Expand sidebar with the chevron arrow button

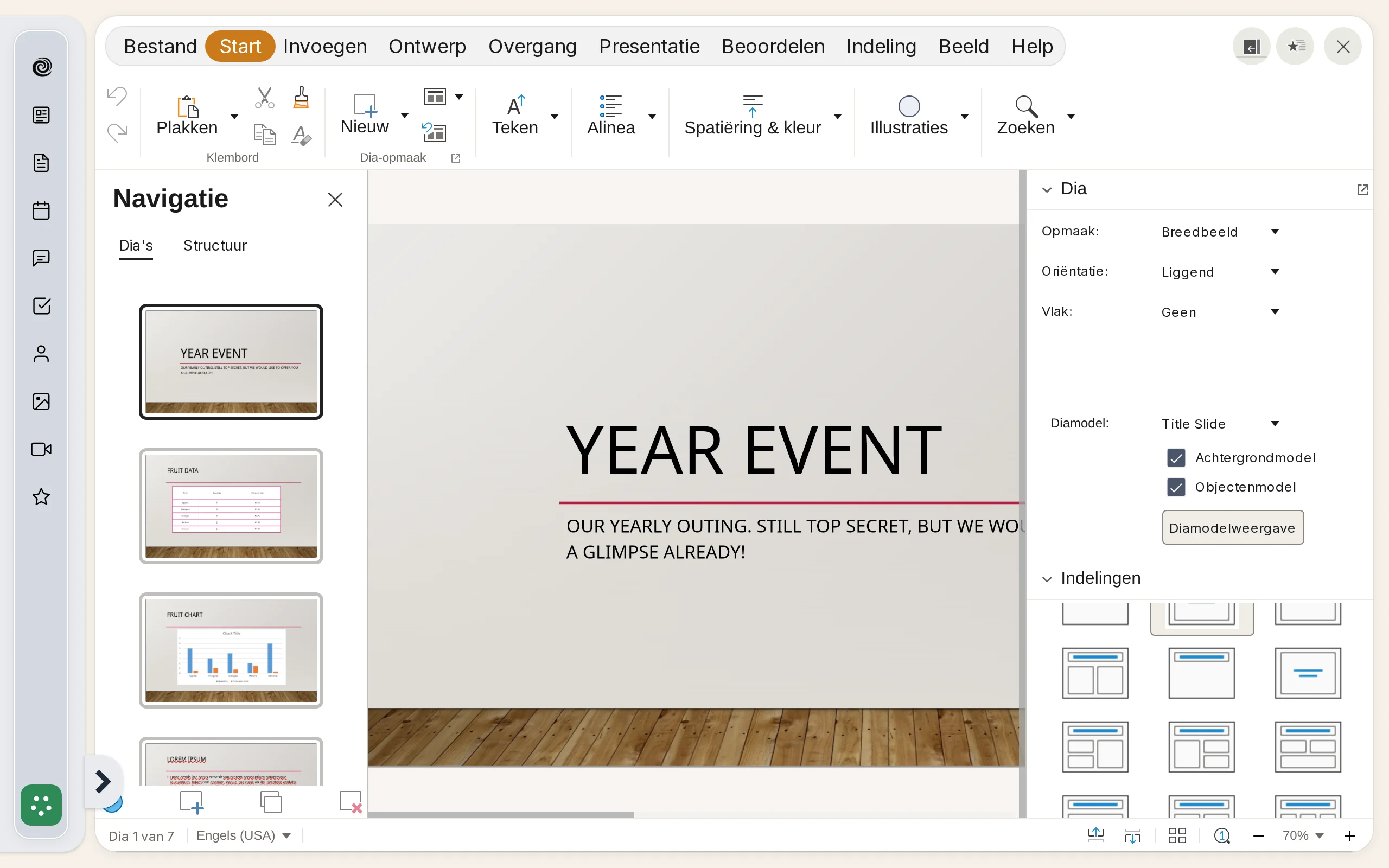103,781
